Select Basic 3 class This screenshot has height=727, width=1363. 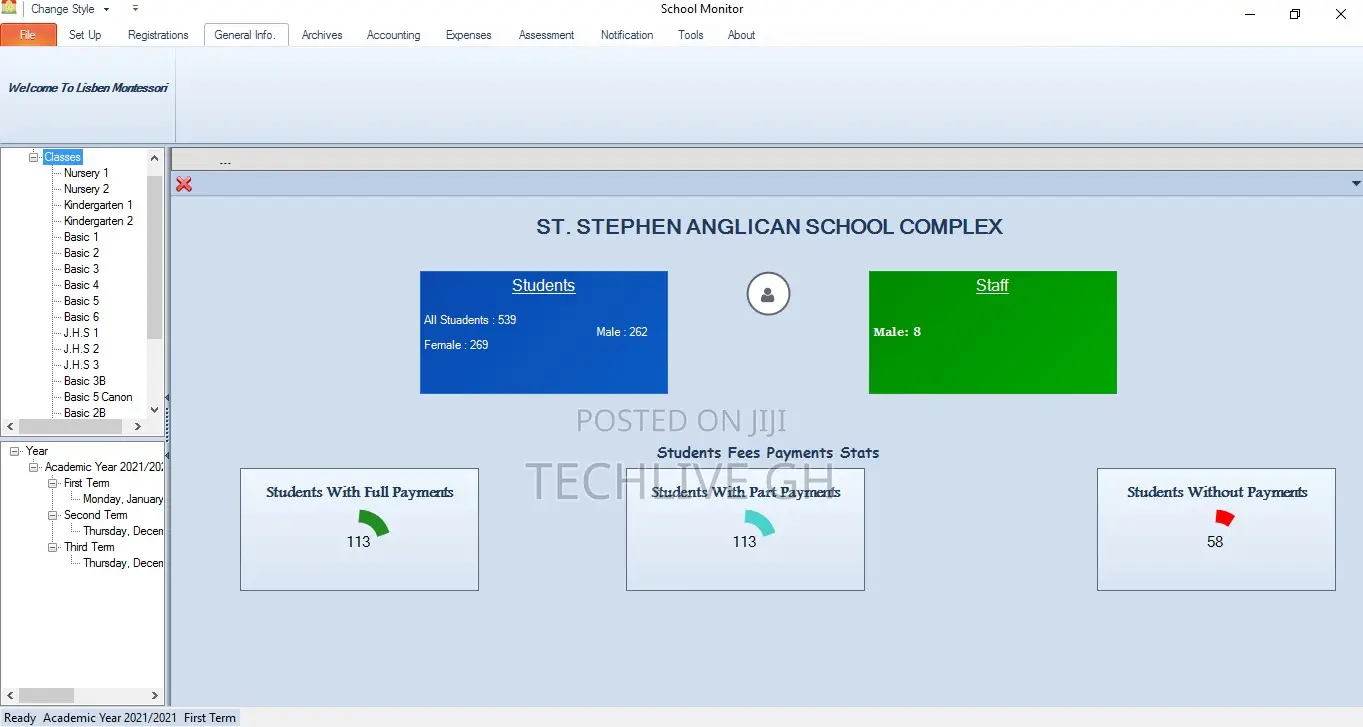pyautogui.click(x=81, y=269)
